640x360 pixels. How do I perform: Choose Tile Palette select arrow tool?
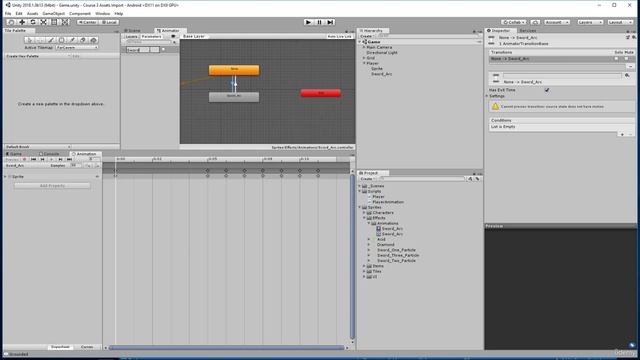point(29,40)
